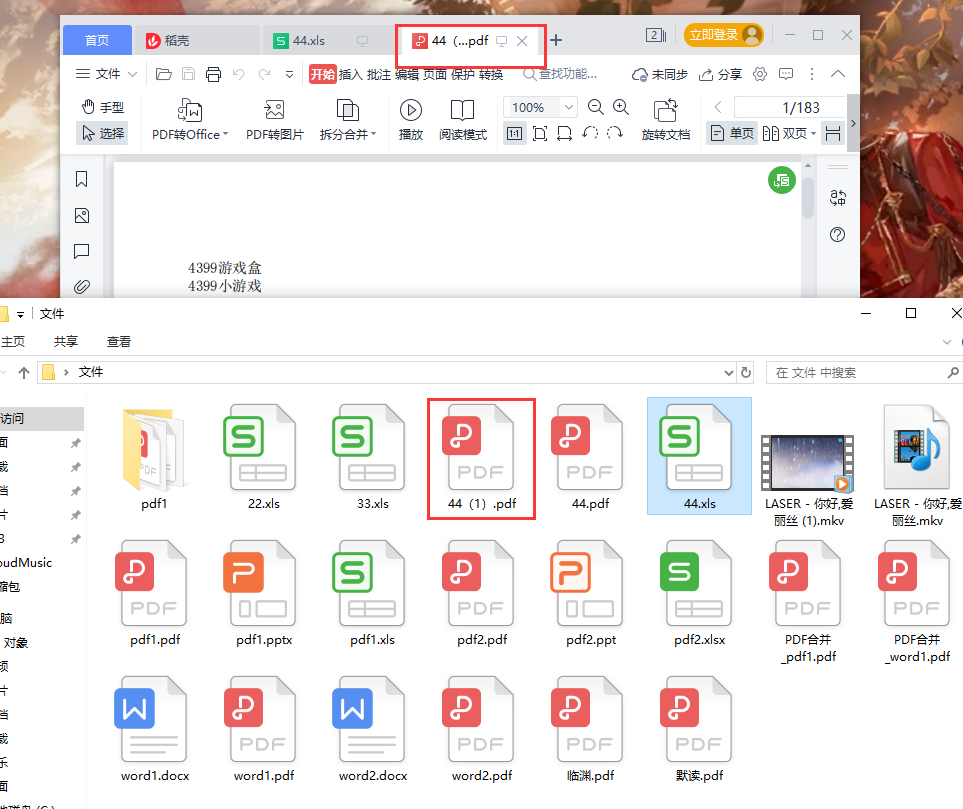Collapse the ribbon with up chevron
Screen dimensions: 963x809
[838, 74]
